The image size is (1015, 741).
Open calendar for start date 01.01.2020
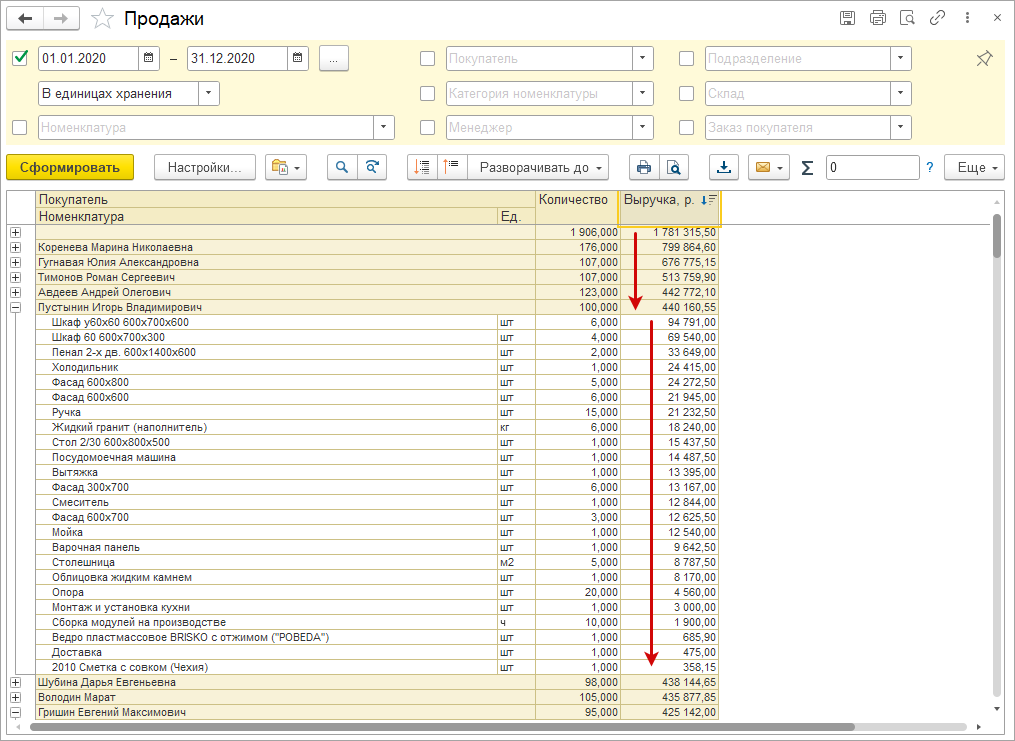pos(149,59)
